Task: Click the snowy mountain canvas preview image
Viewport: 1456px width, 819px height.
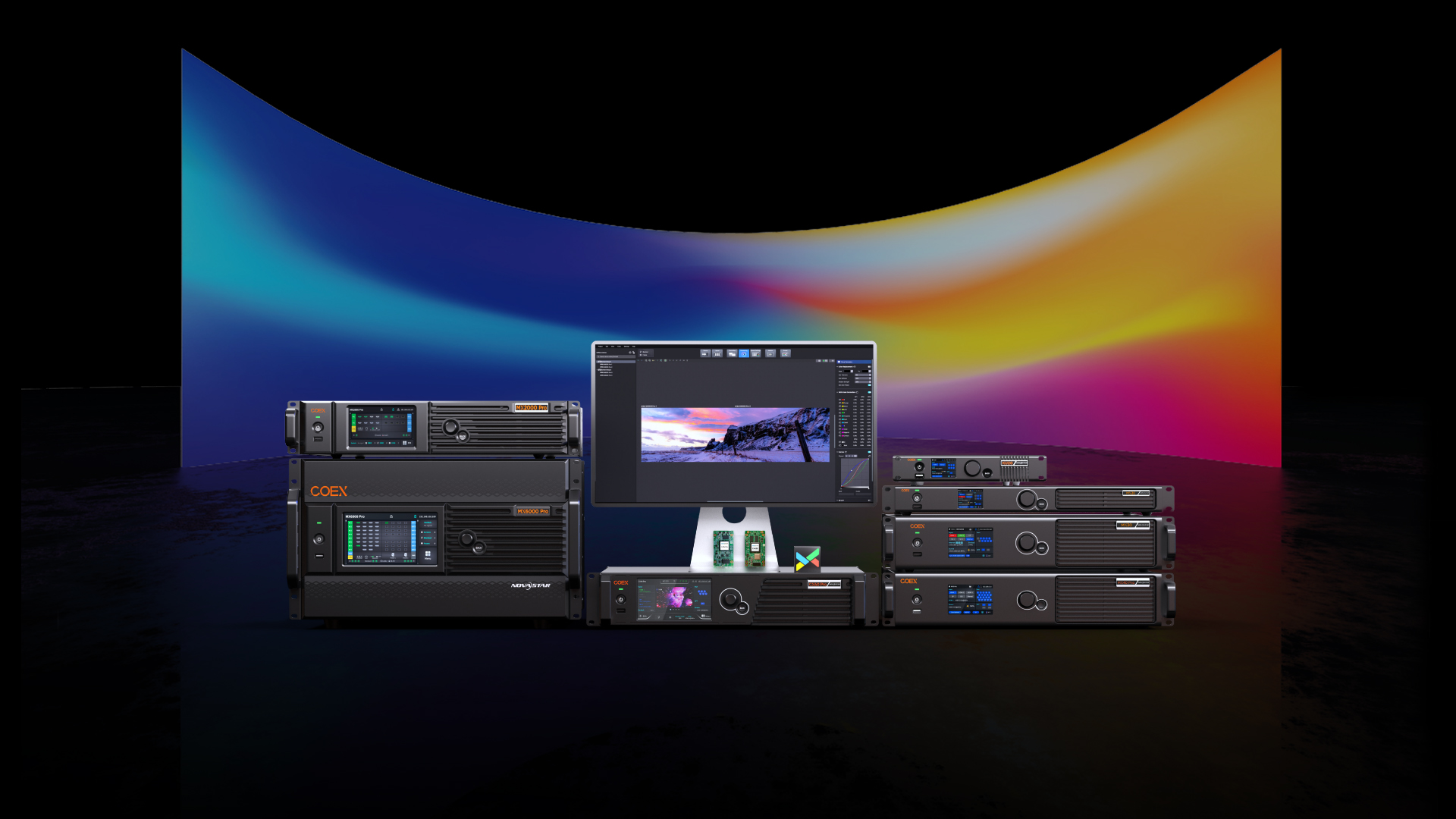Action: click(735, 435)
